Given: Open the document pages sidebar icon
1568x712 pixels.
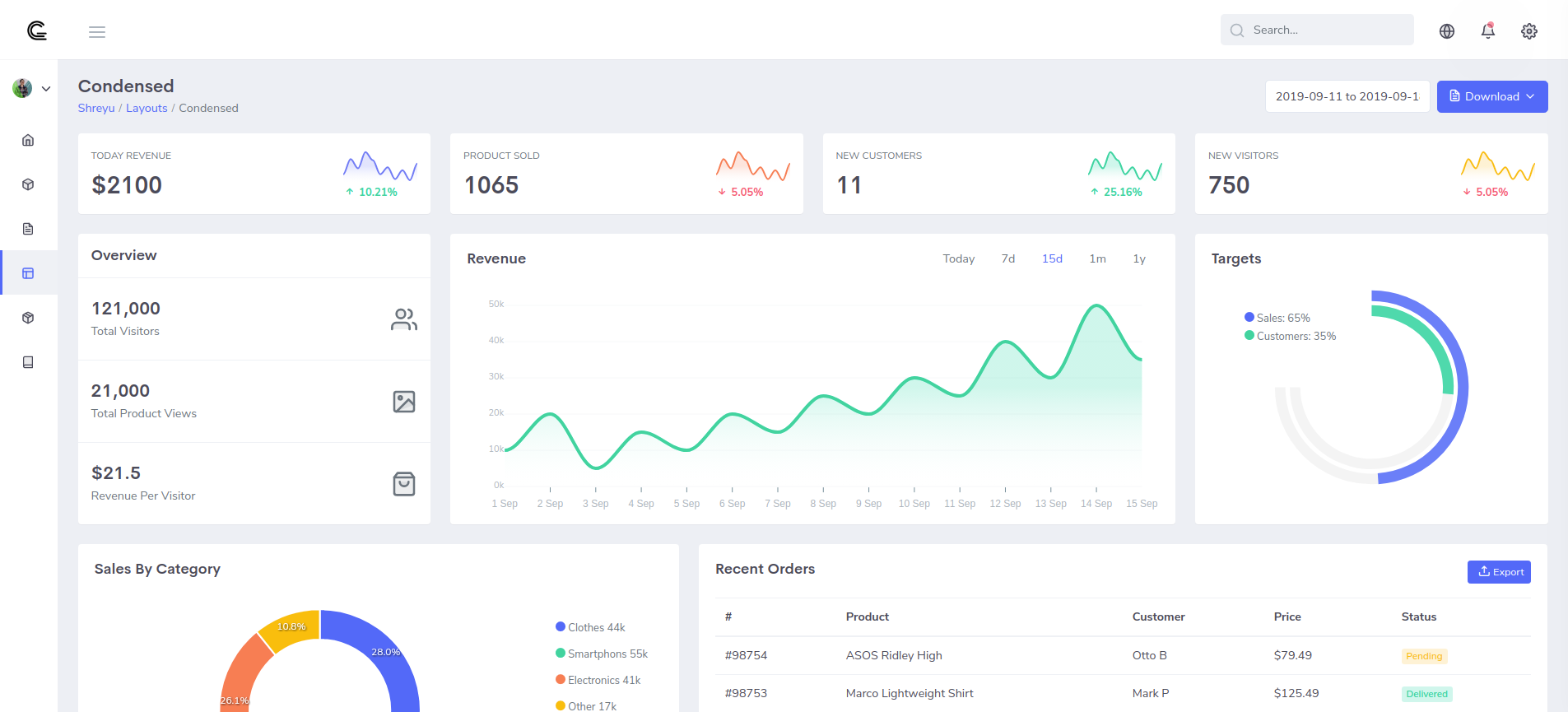Looking at the screenshot, I should point(28,229).
